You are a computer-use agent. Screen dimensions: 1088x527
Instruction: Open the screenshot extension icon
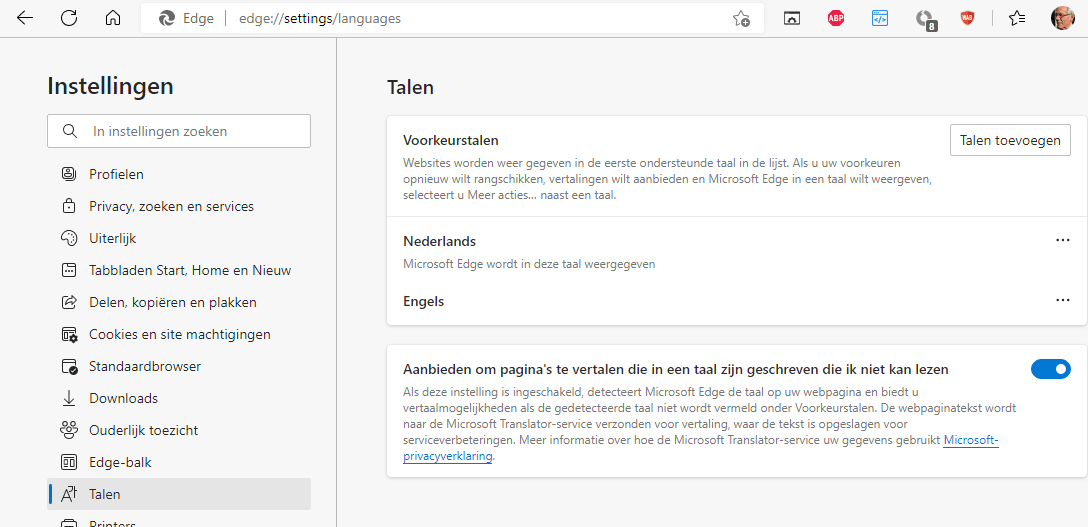(792, 19)
